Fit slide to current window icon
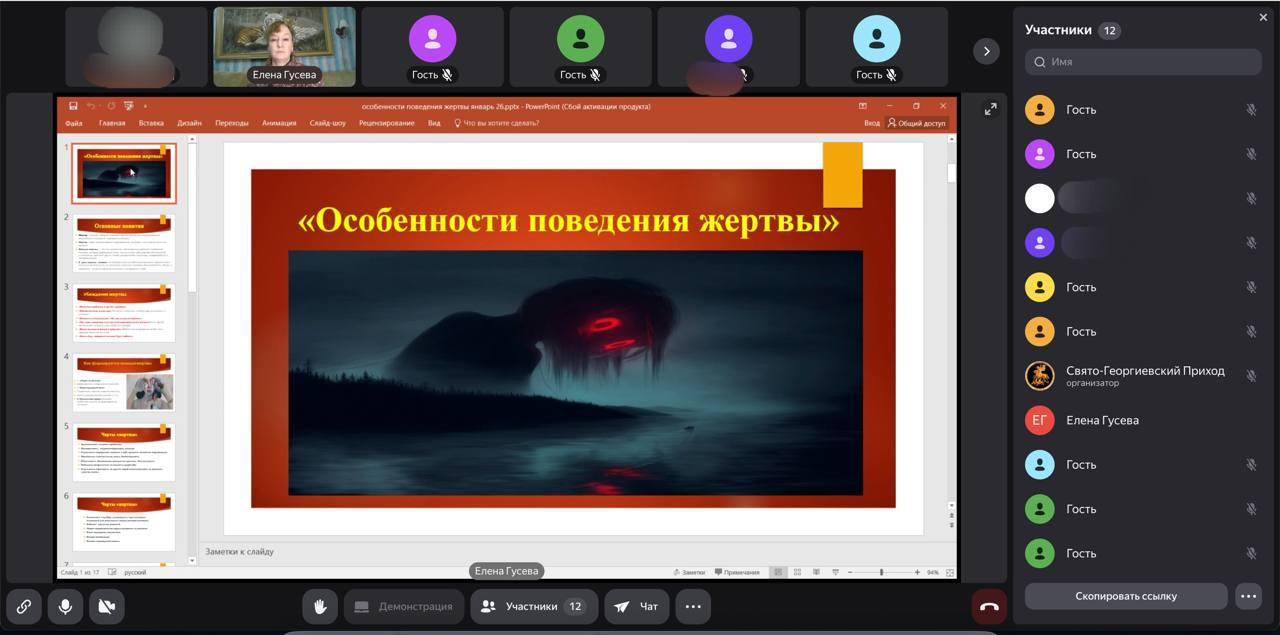The height and width of the screenshot is (635, 1280). click(x=949, y=572)
